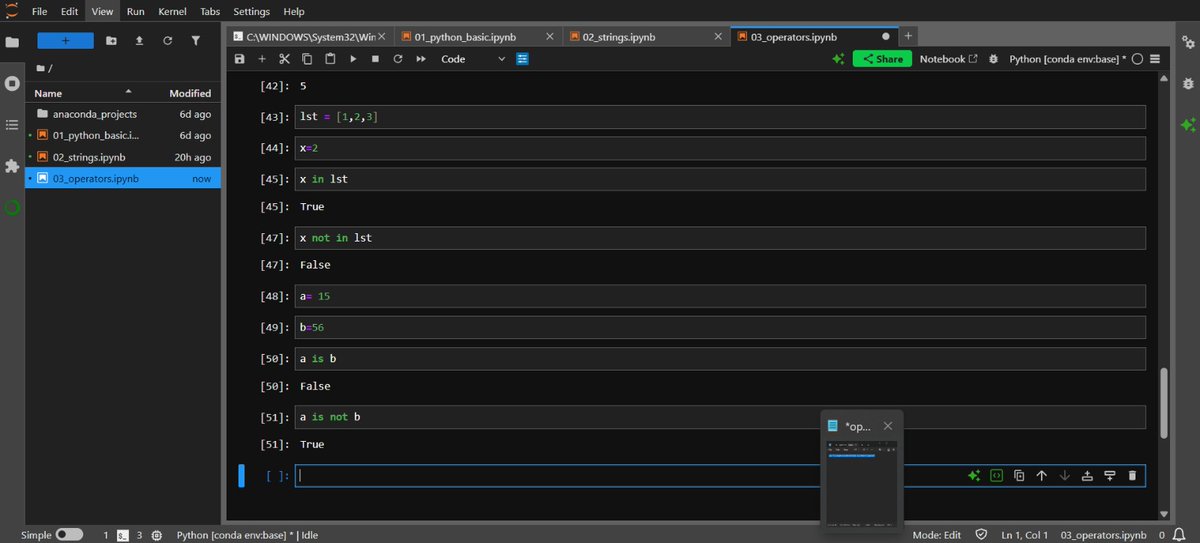Open notebook in Notebook interface link
1200x543 pixels.
[x=948, y=59]
